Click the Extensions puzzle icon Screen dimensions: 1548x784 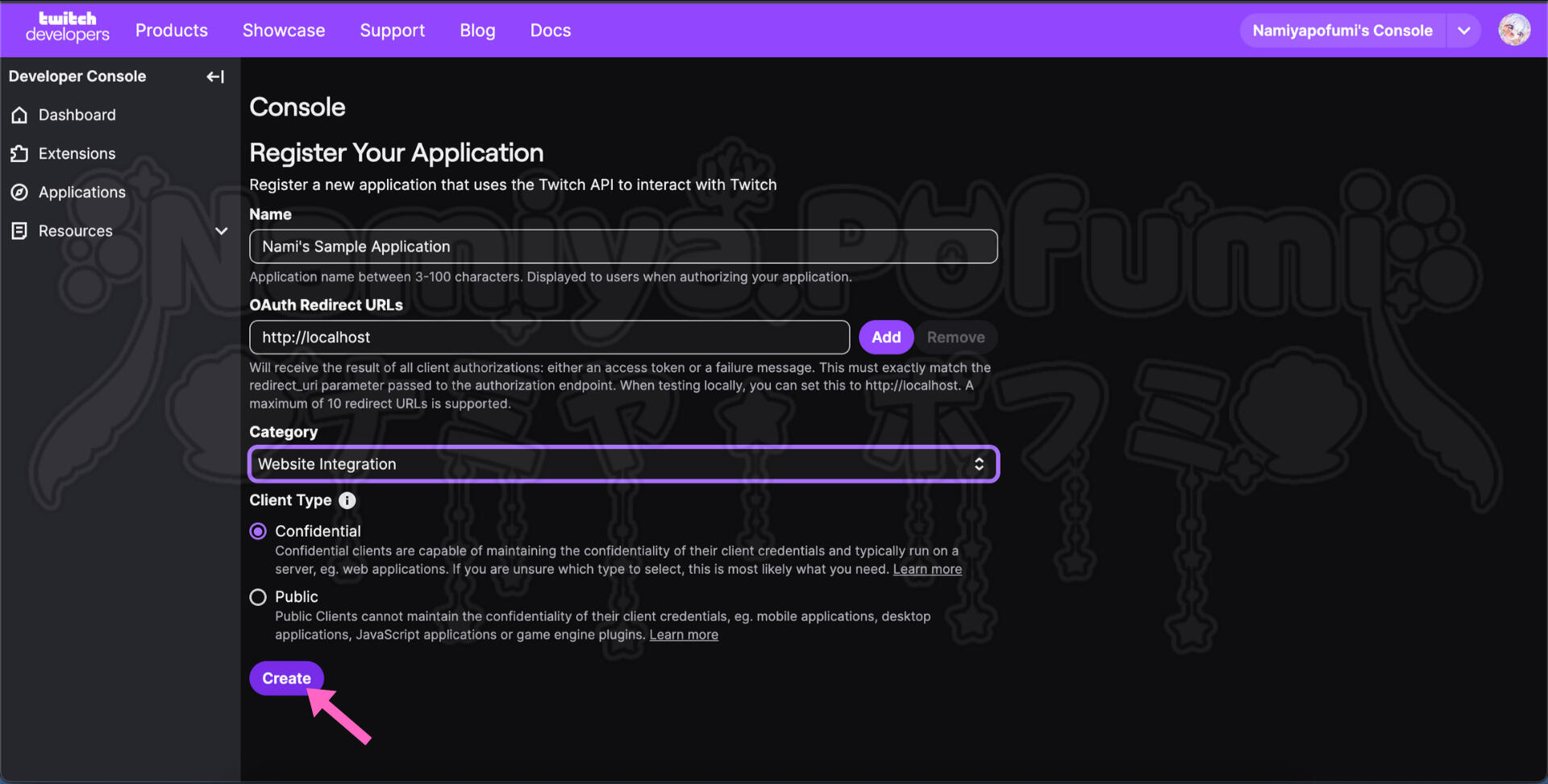[x=20, y=154]
